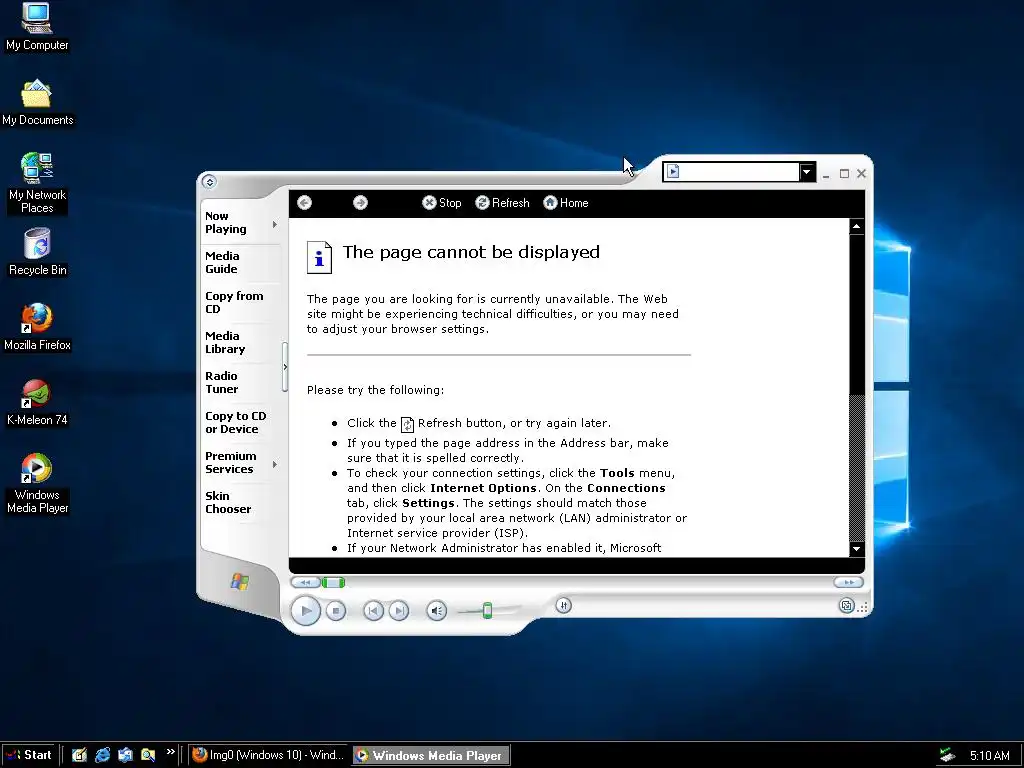Click the Stop page loading button
The height and width of the screenshot is (768, 1024).
[x=441, y=203]
